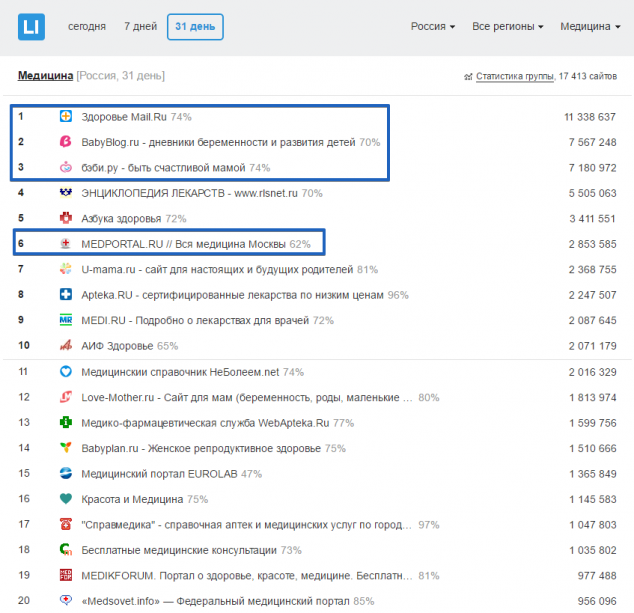This screenshot has width=634, height=613.
Task: Click the Справмедика telephone favicon
Action: pyautogui.click(x=66, y=524)
